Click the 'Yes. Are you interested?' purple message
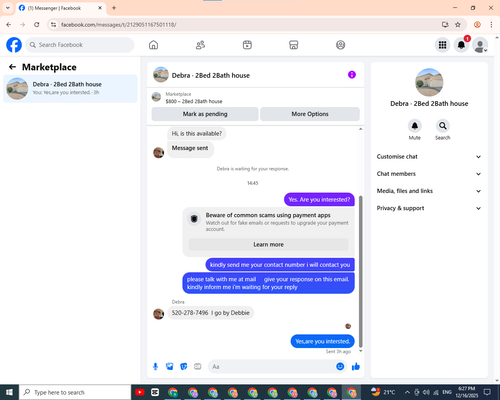The height and width of the screenshot is (400, 500). pyautogui.click(x=319, y=199)
